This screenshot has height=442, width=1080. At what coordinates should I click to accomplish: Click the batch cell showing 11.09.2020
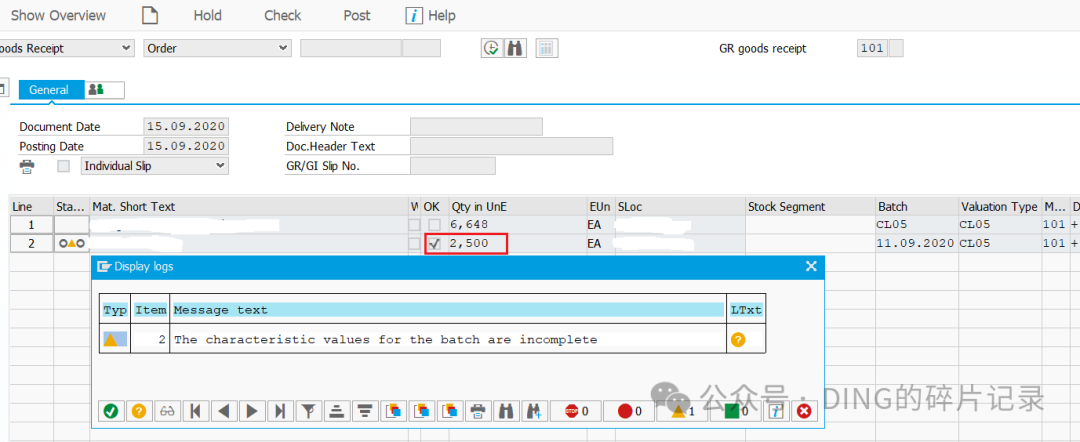pyautogui.click(x=915, y=243)
